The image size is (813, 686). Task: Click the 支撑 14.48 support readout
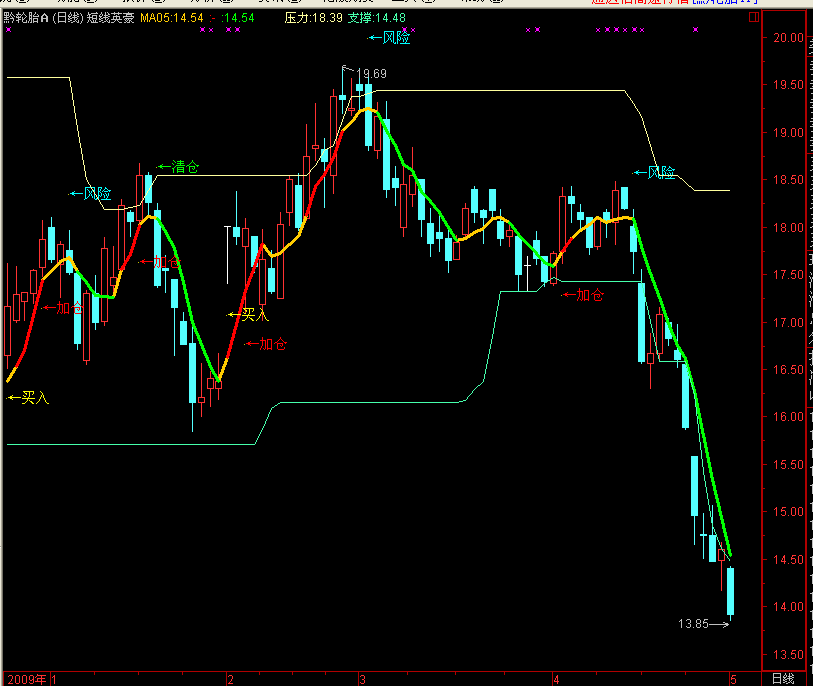point(371,18)
